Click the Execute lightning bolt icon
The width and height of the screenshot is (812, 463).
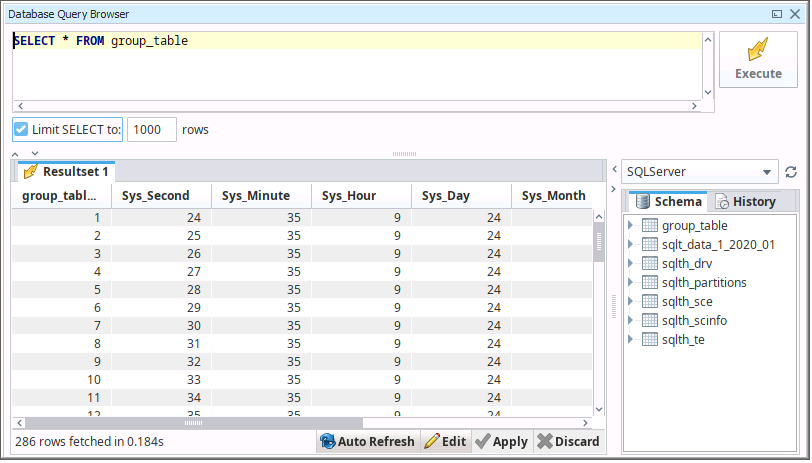[758, 49]
